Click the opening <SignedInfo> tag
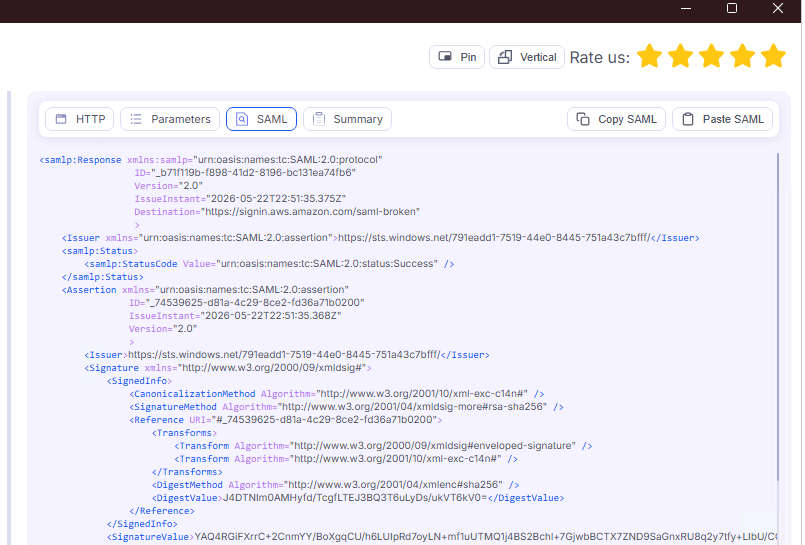The height and width of the screenshot is (545, 805). pos(139,381)
